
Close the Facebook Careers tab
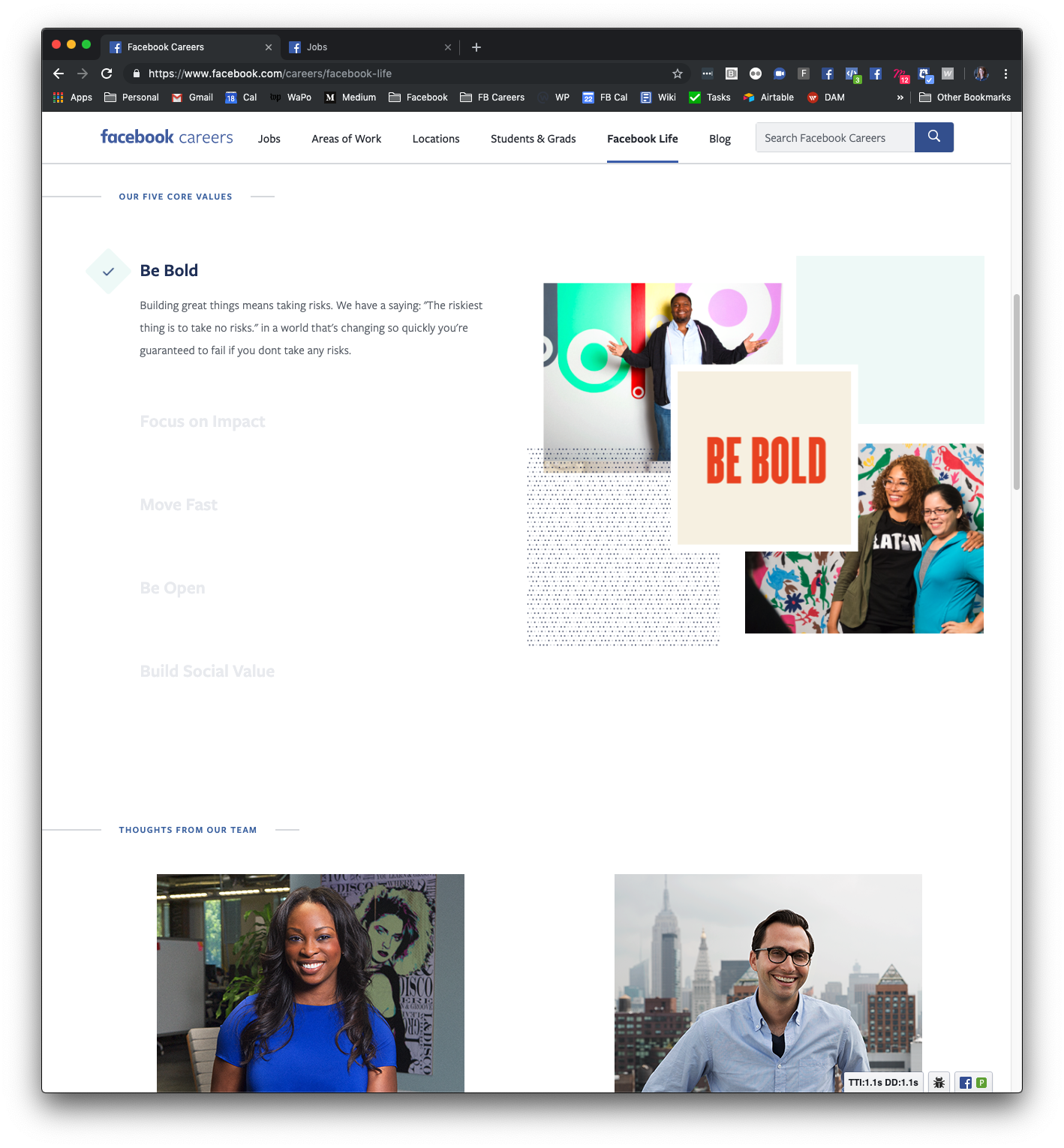coord(269,47)
